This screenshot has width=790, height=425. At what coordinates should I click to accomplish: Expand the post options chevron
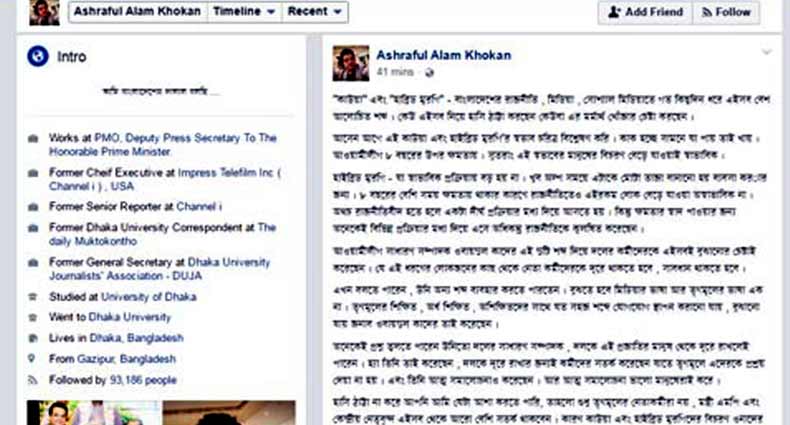(x=766, y=52)
